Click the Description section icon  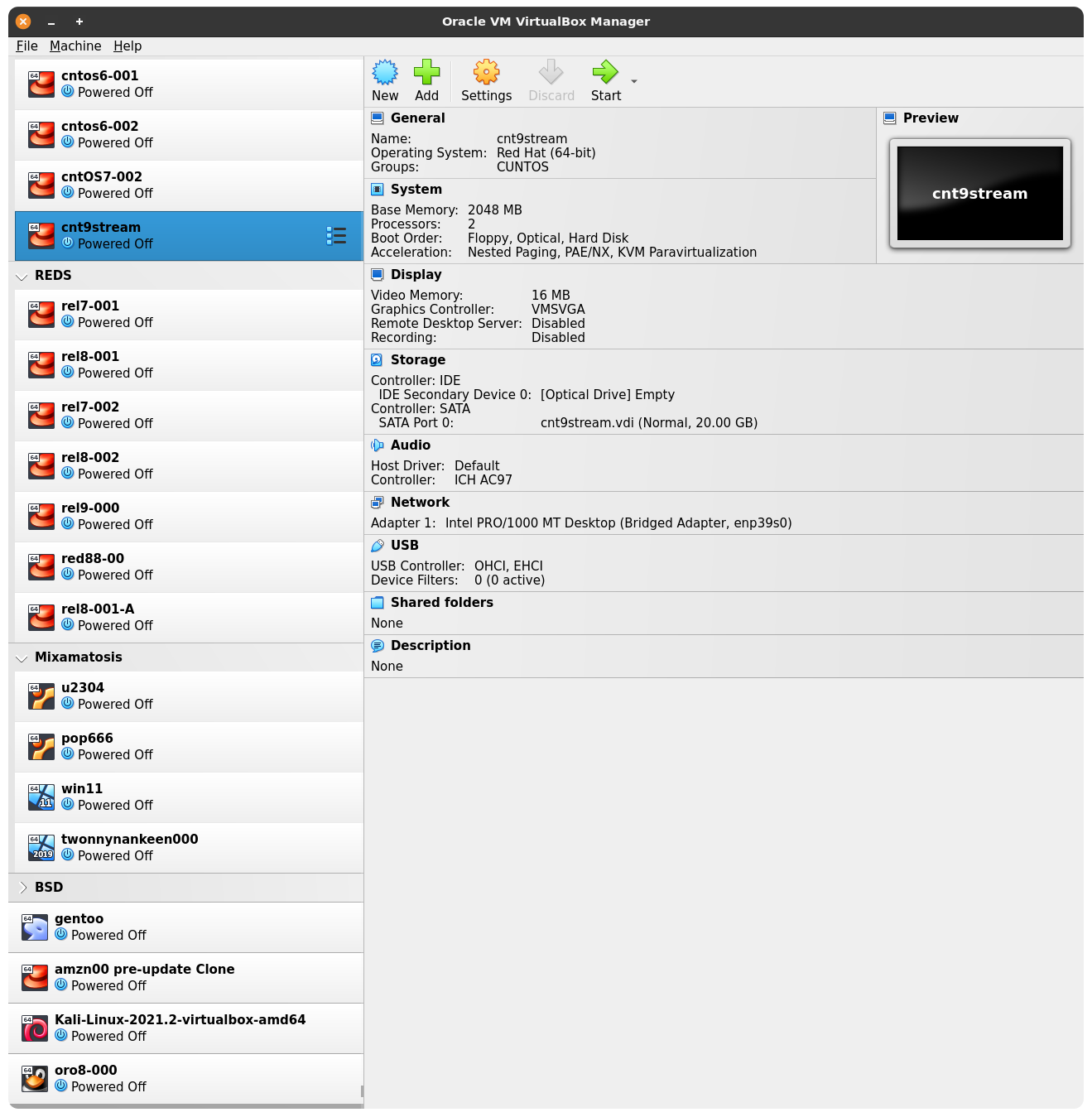coord(378,646)
